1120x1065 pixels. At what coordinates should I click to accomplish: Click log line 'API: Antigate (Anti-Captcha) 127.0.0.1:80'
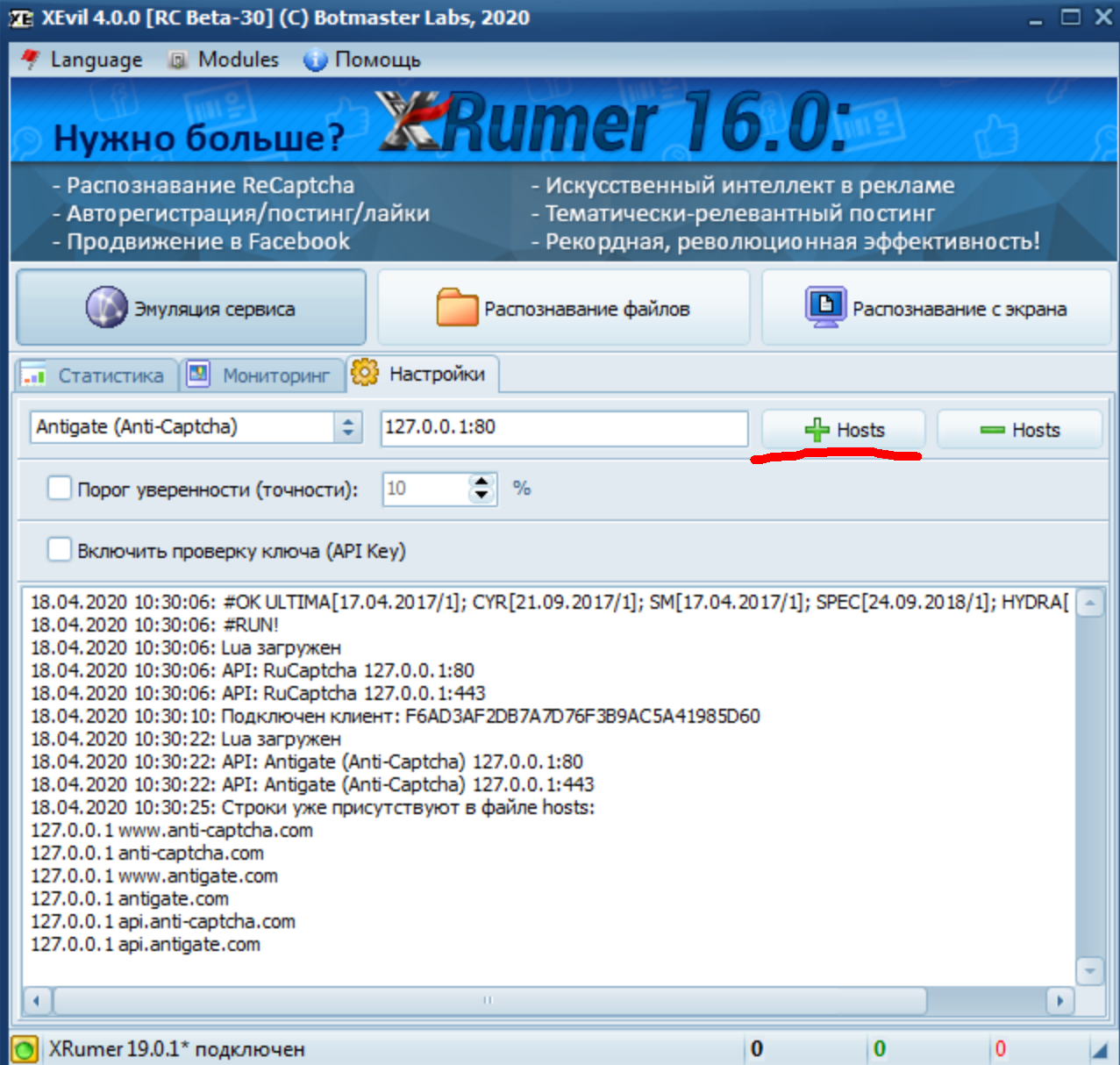(x=307, y=761)
